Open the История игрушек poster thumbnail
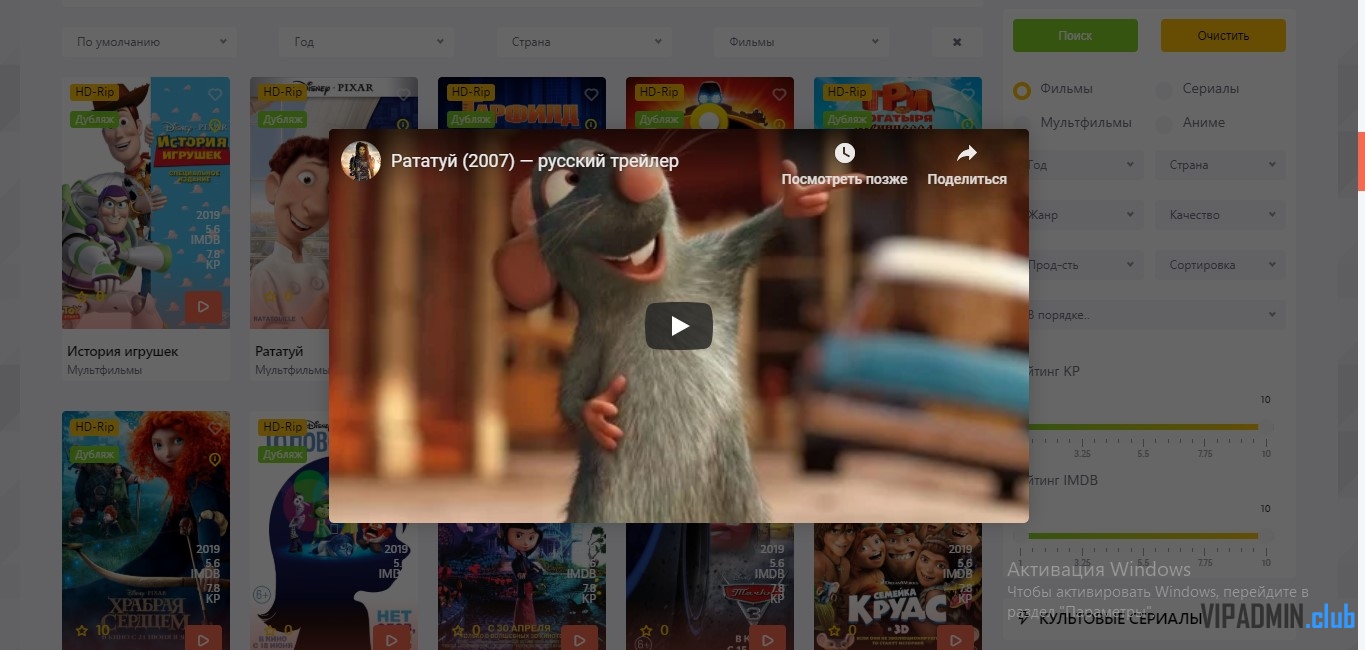 [146, 203]
